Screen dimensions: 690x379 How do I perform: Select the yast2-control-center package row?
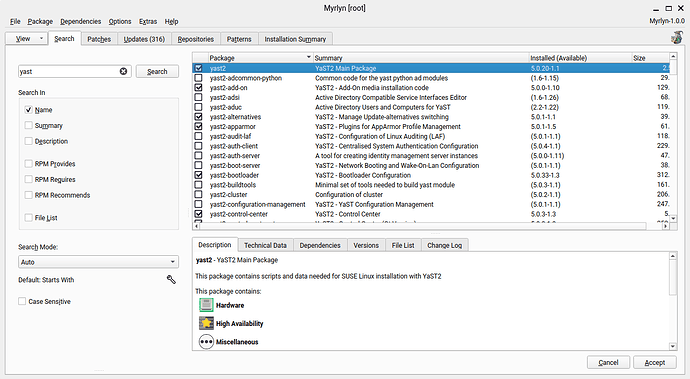(431, 214)
